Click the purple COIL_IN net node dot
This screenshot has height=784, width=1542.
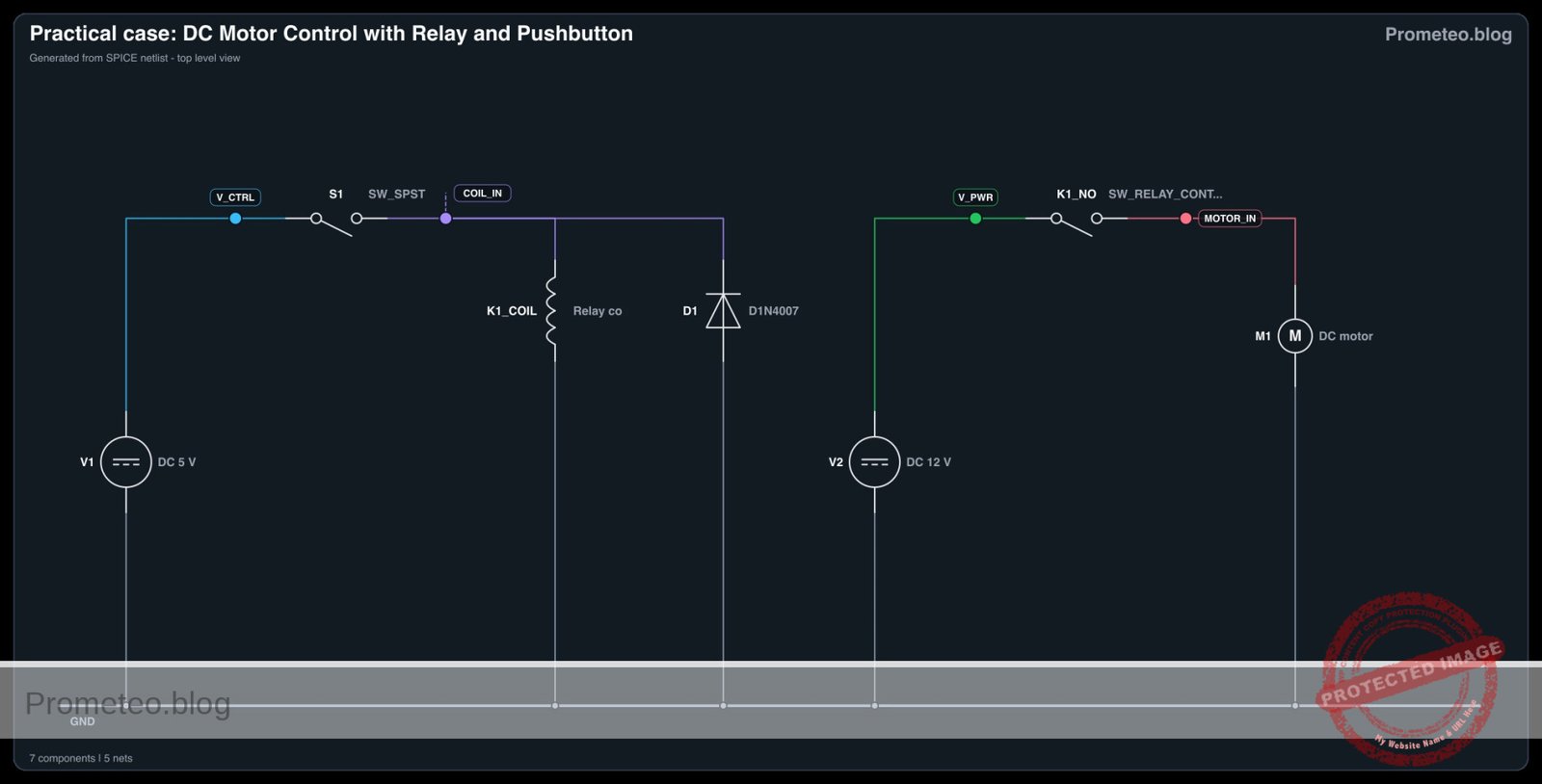click(x=445, y=219)
